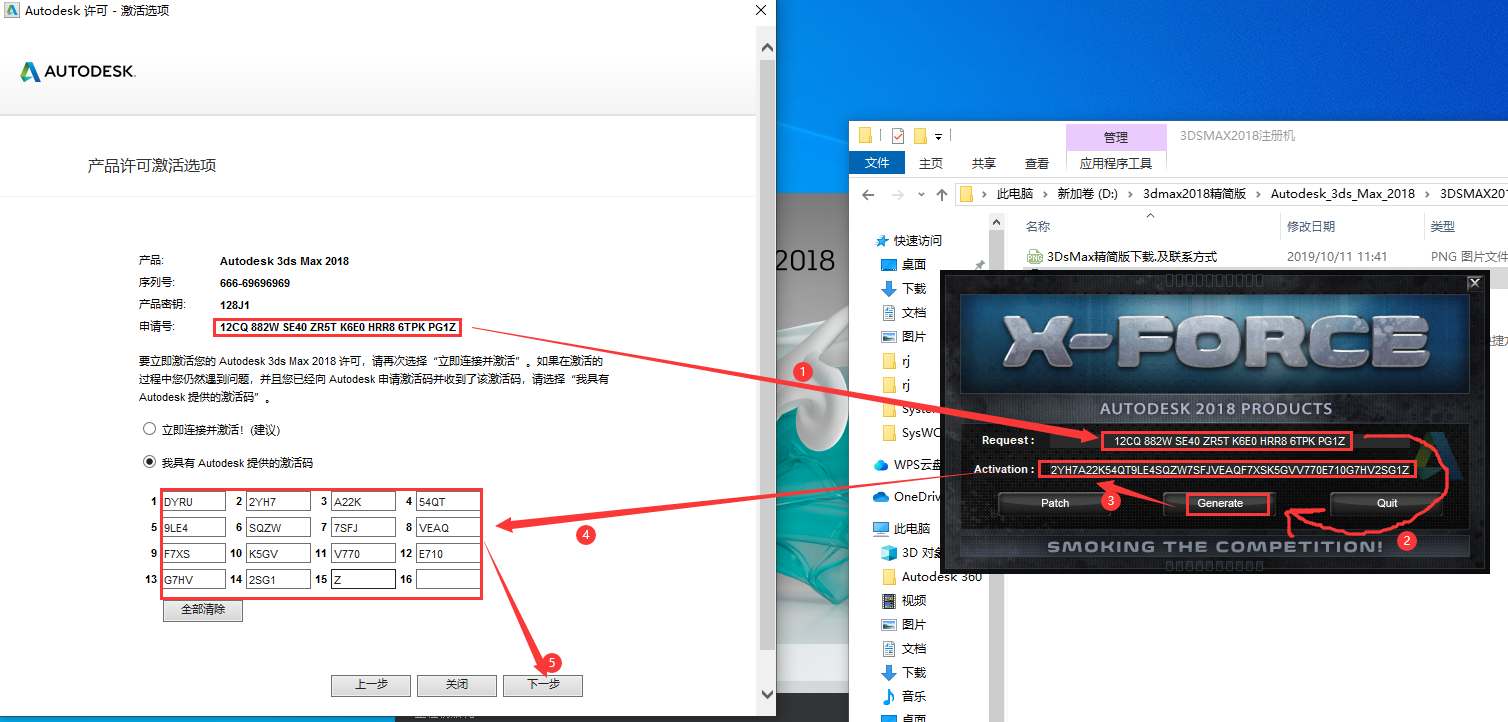The image size is (1508, 722).
Task: Click the Patch button in X-Force window
Action: tap(1056, 504)
